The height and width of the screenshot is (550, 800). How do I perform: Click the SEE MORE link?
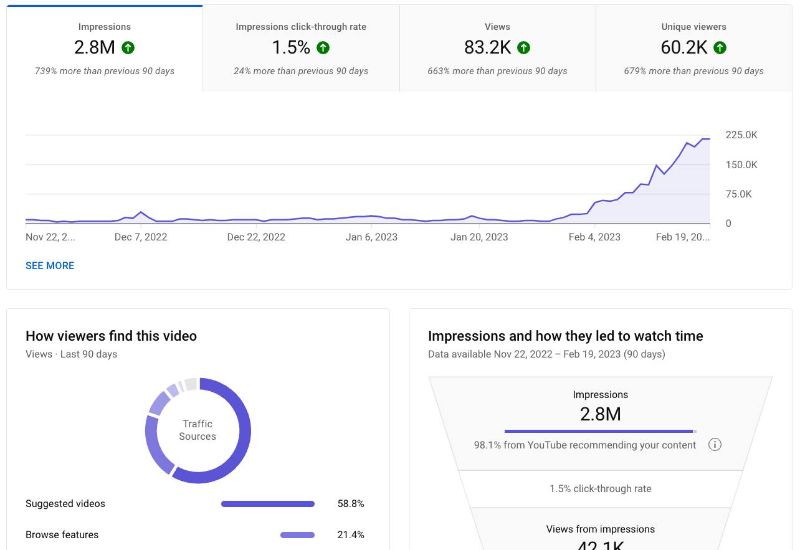coord(50,266)
